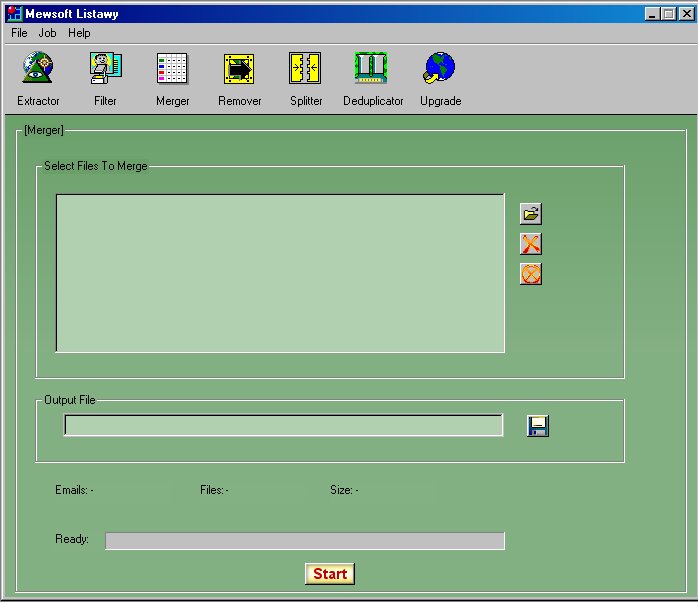Image resolution: width=698 pixels, height=602 pixels.
Task: Click the Upgrade globe icon
Action: tap(440, 68)
